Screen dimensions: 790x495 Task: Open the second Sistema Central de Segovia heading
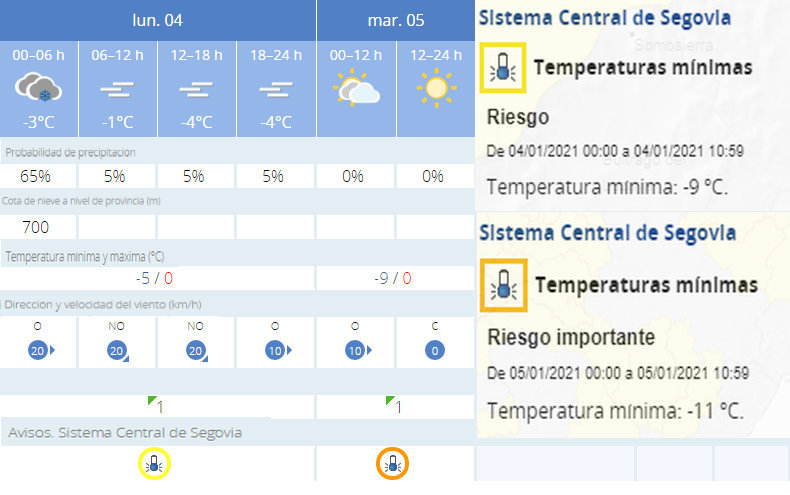607,233
